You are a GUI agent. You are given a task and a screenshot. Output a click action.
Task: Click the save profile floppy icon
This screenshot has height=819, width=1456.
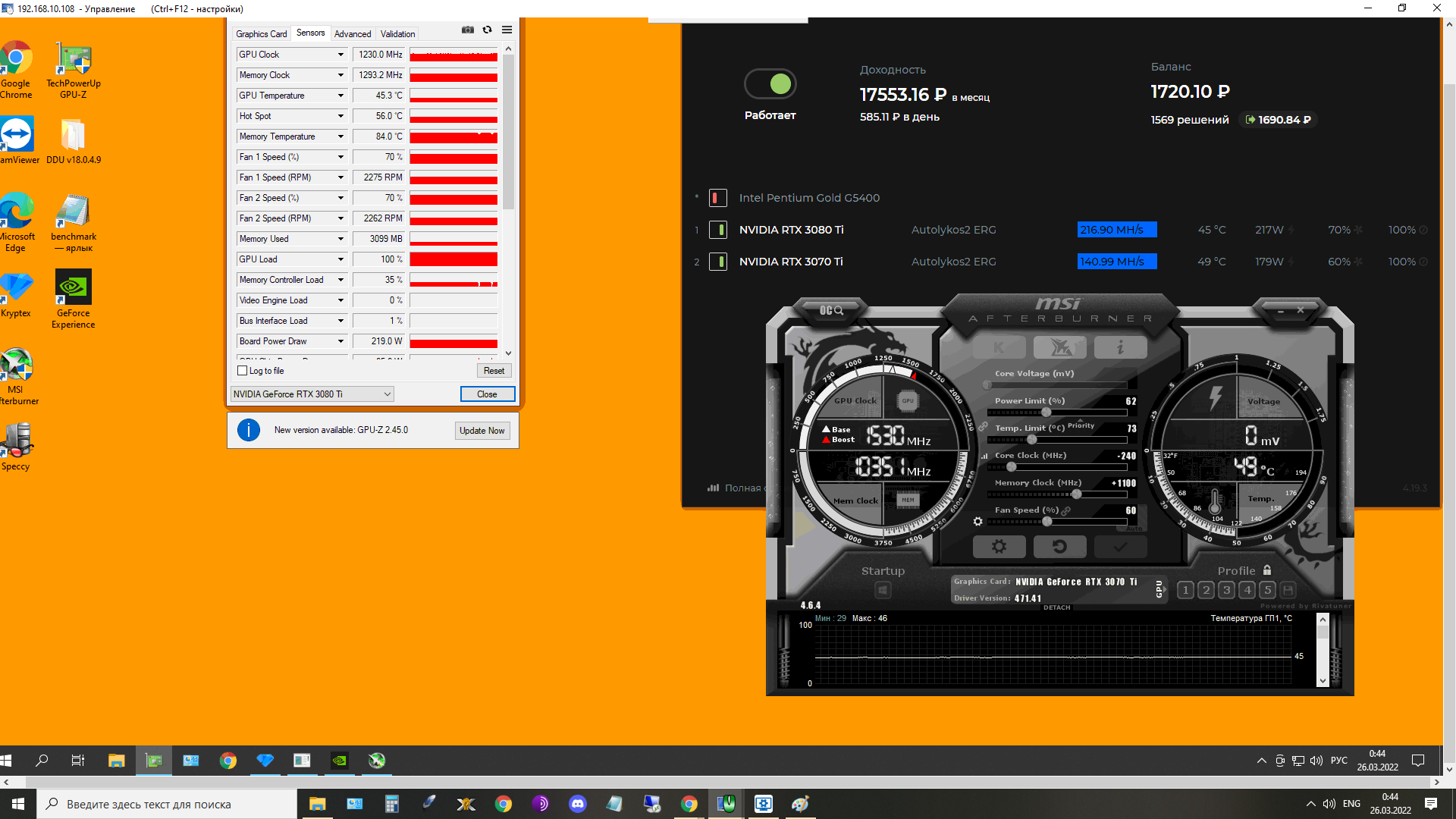point(1288,590)
